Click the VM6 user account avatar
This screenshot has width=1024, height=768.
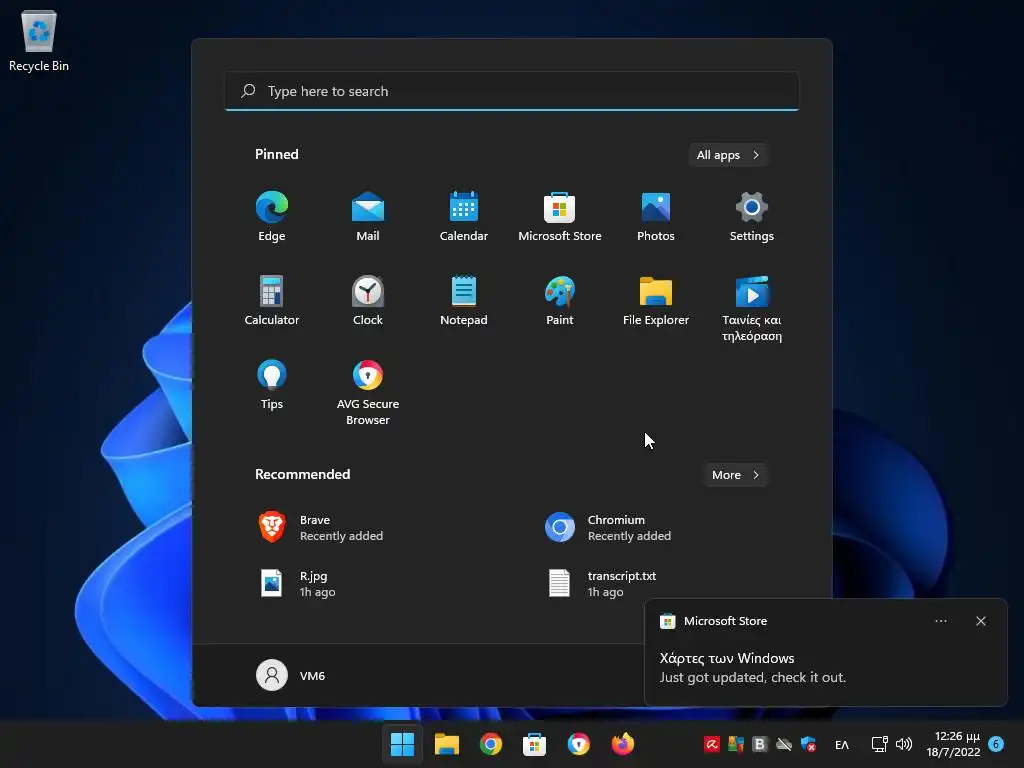point(272,675)
